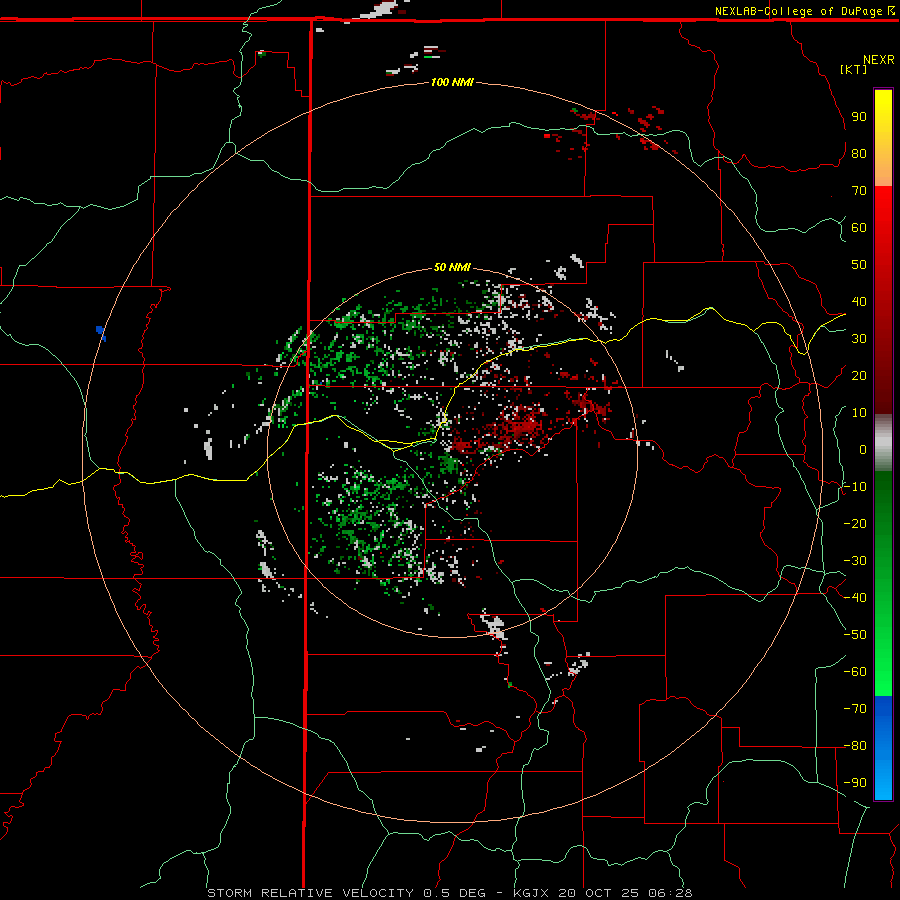Image resolution: width=900 pixels, height=900 pixels.
Task: Click the -10 value on velocity legend
Action: pyautogui.click(x=855, y=487)
